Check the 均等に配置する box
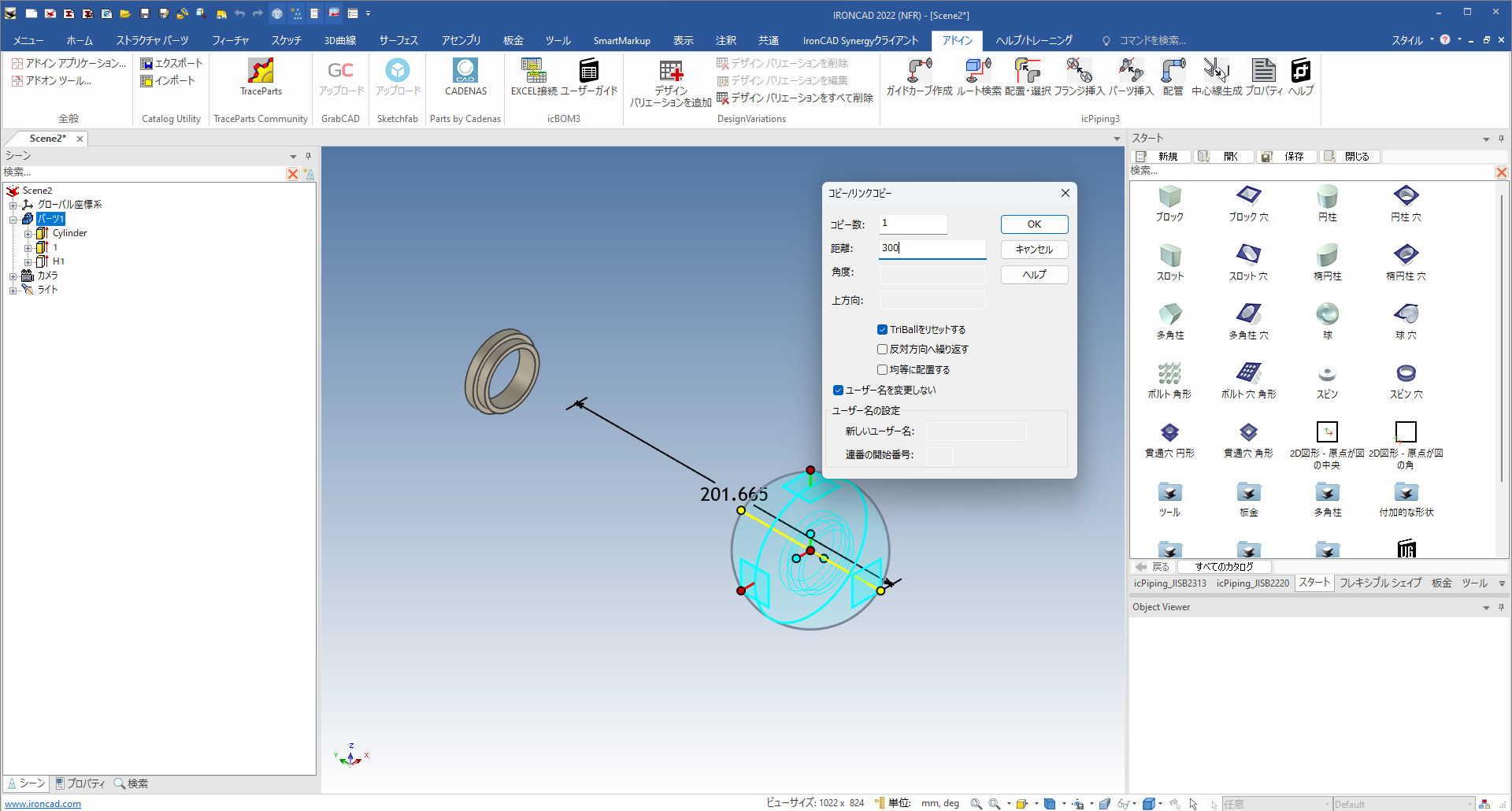Image resolution: width=1512 pixels, height=811 pixels. [883, 370]
